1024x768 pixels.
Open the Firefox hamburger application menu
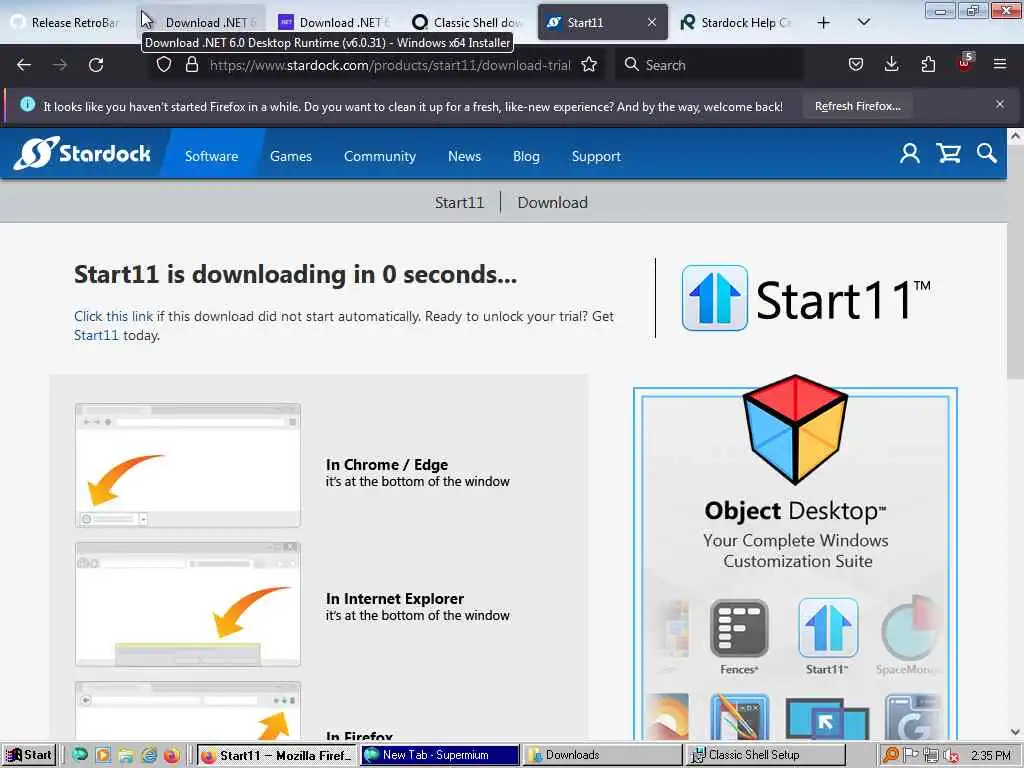coord(1000,64)
